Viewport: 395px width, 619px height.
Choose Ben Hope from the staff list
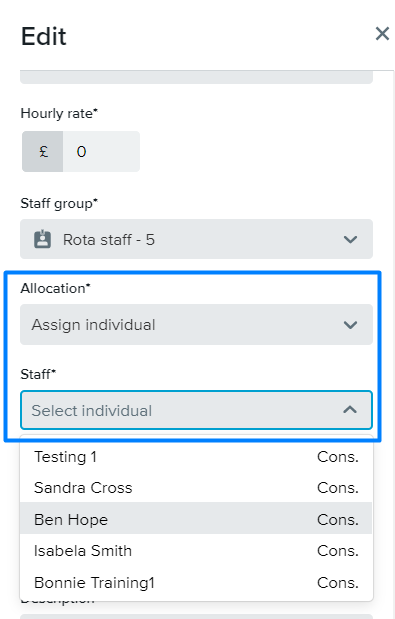coord(196,518)
